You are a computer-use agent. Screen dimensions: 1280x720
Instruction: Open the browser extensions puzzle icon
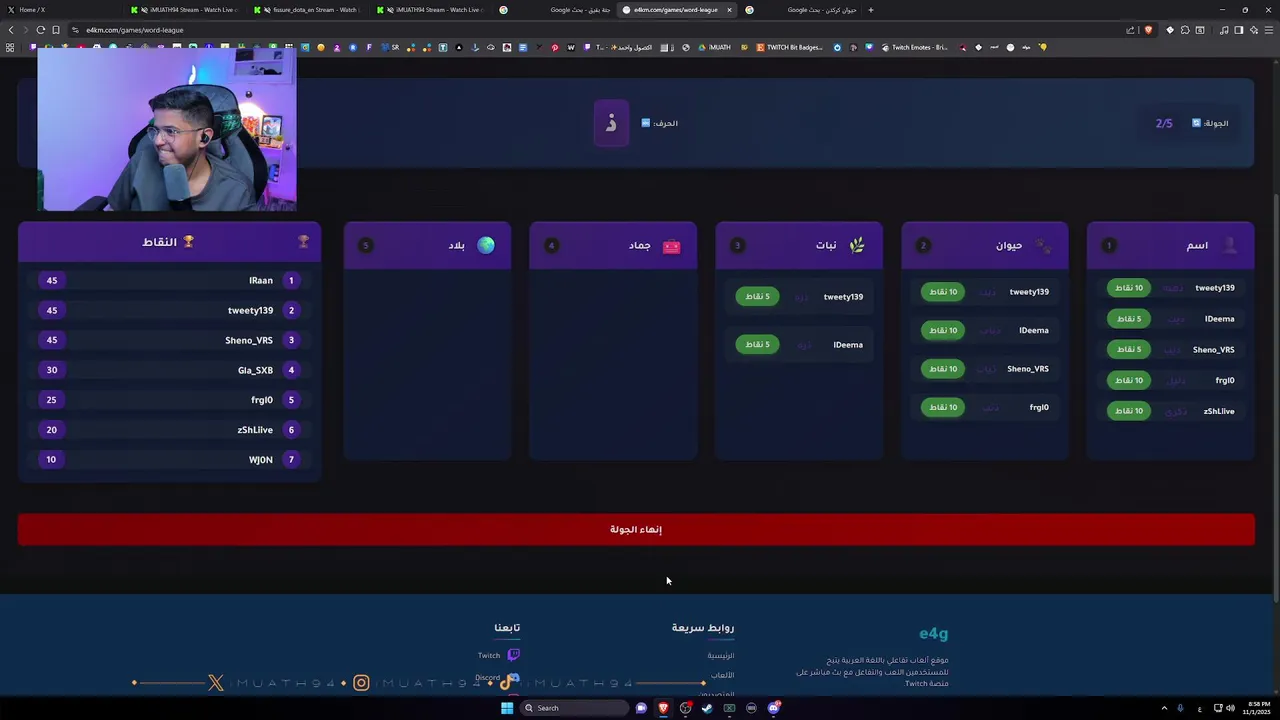coord(1185,30)
